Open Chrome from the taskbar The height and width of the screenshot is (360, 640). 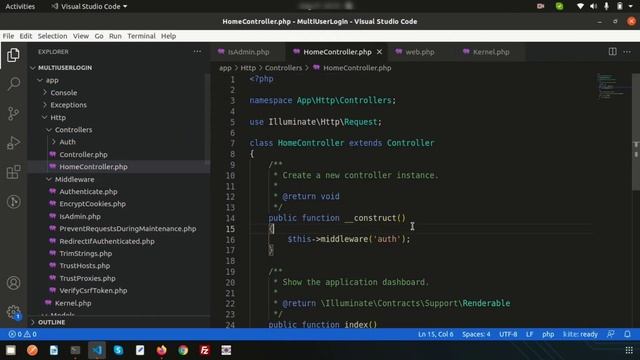pos(183,350)
